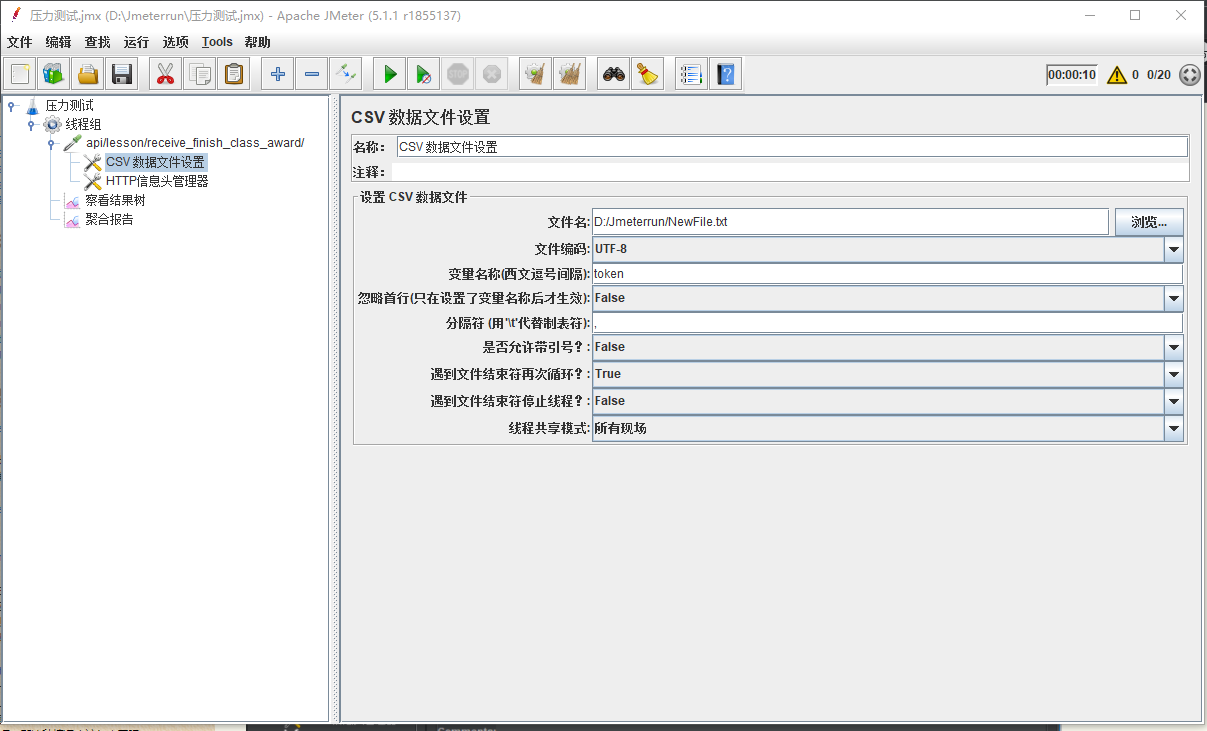Viewport: 1207px width, 731px height.
Task: Select 压力测试 in the tree
Action: 69,105
